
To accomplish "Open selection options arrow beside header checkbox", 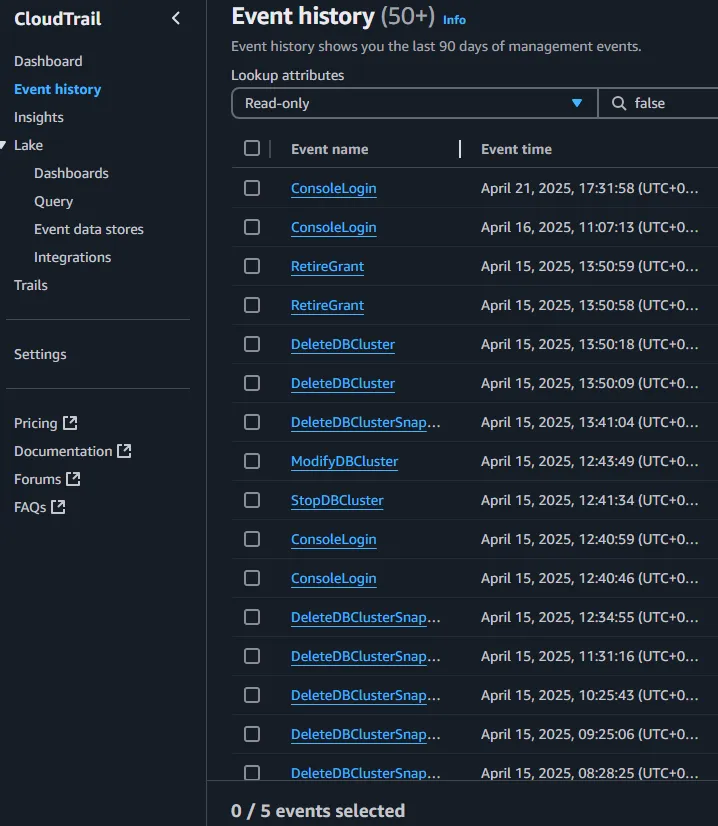I will coord(270,149).
